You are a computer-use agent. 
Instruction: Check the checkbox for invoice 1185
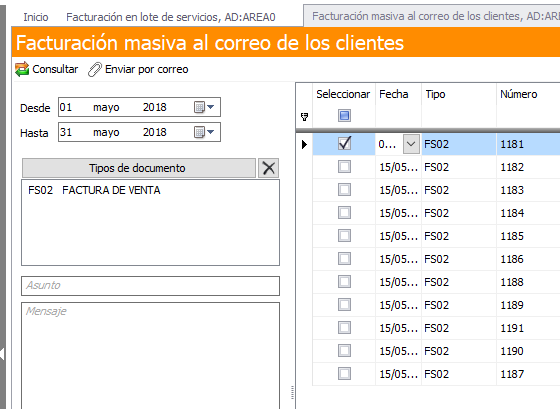pos(344,236)
